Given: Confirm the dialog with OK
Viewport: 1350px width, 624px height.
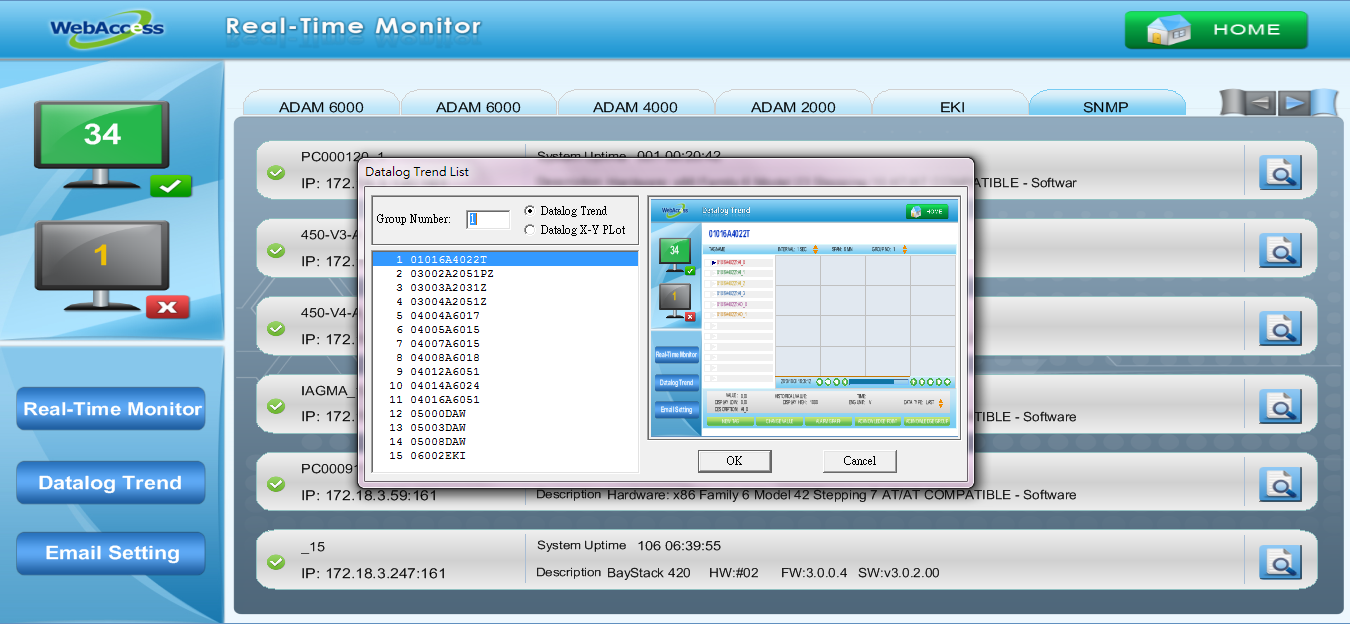Looking at the screenshot, I should pos(734,461).
